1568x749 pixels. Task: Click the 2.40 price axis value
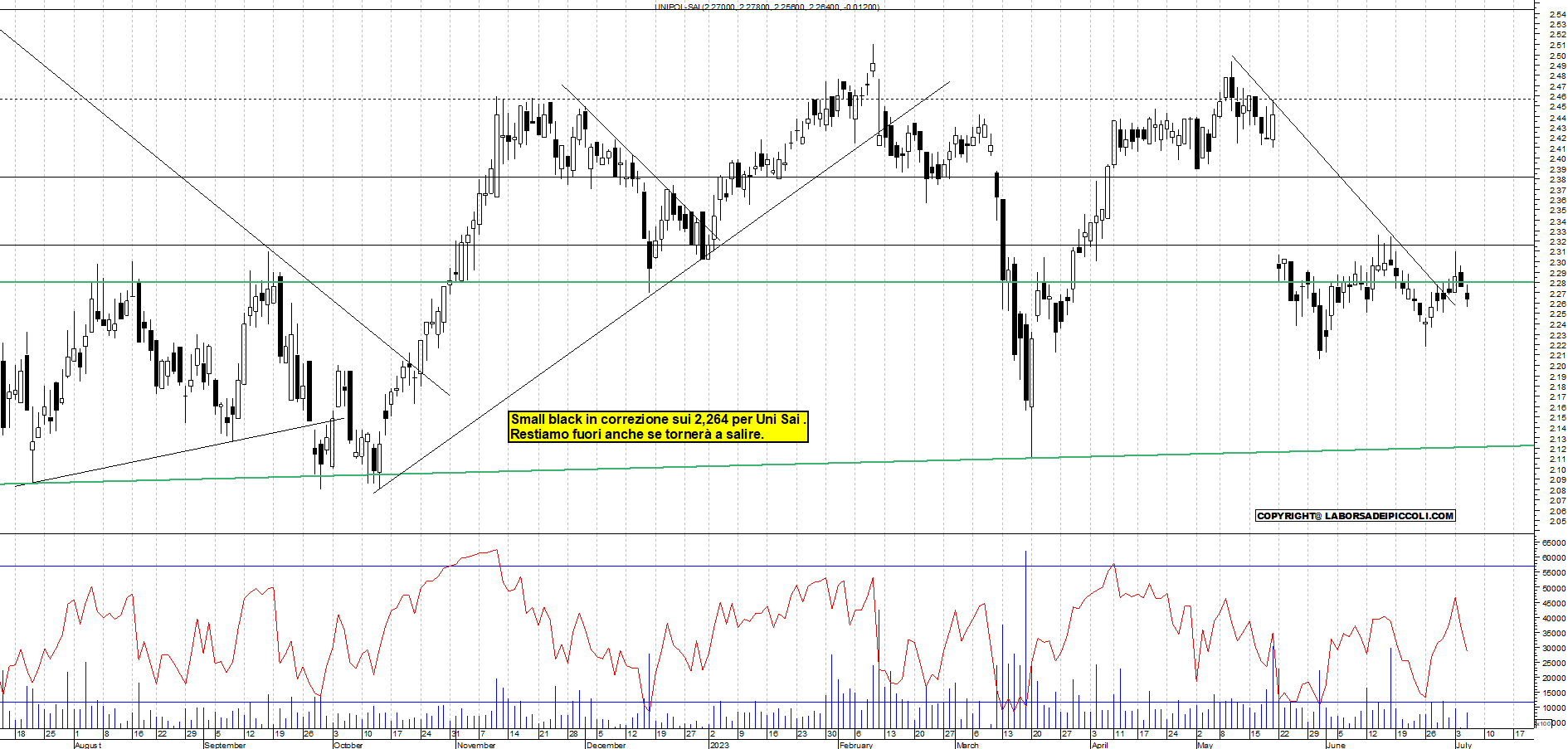point(1557,159)
